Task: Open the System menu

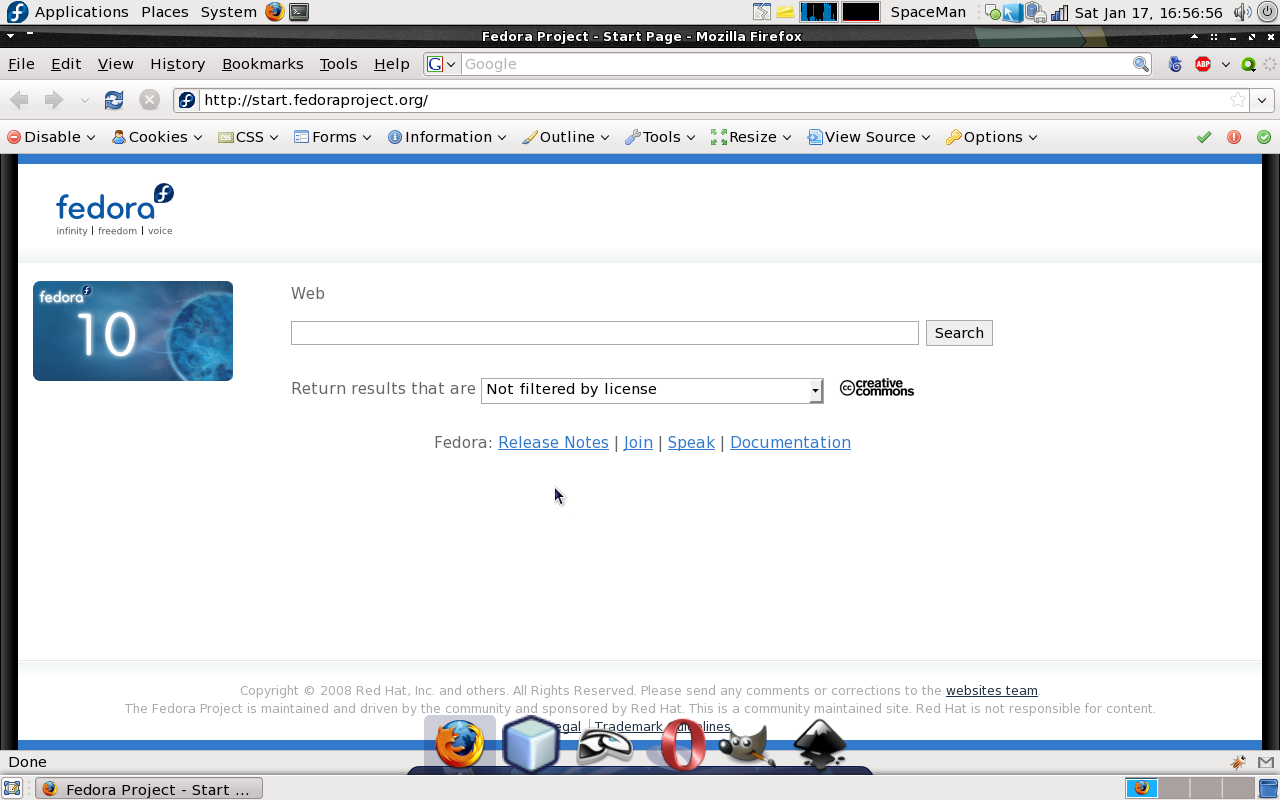Action: 228,12
